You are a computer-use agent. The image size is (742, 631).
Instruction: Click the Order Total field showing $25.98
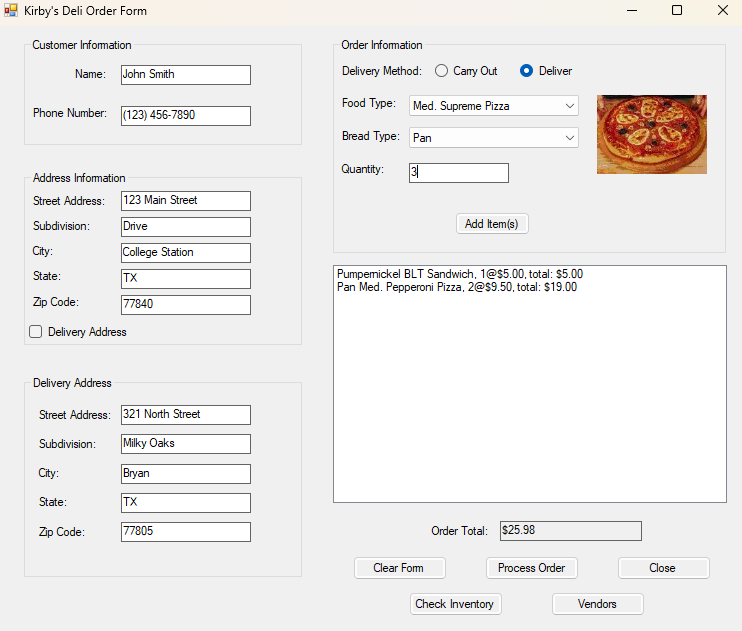point(571,531)
